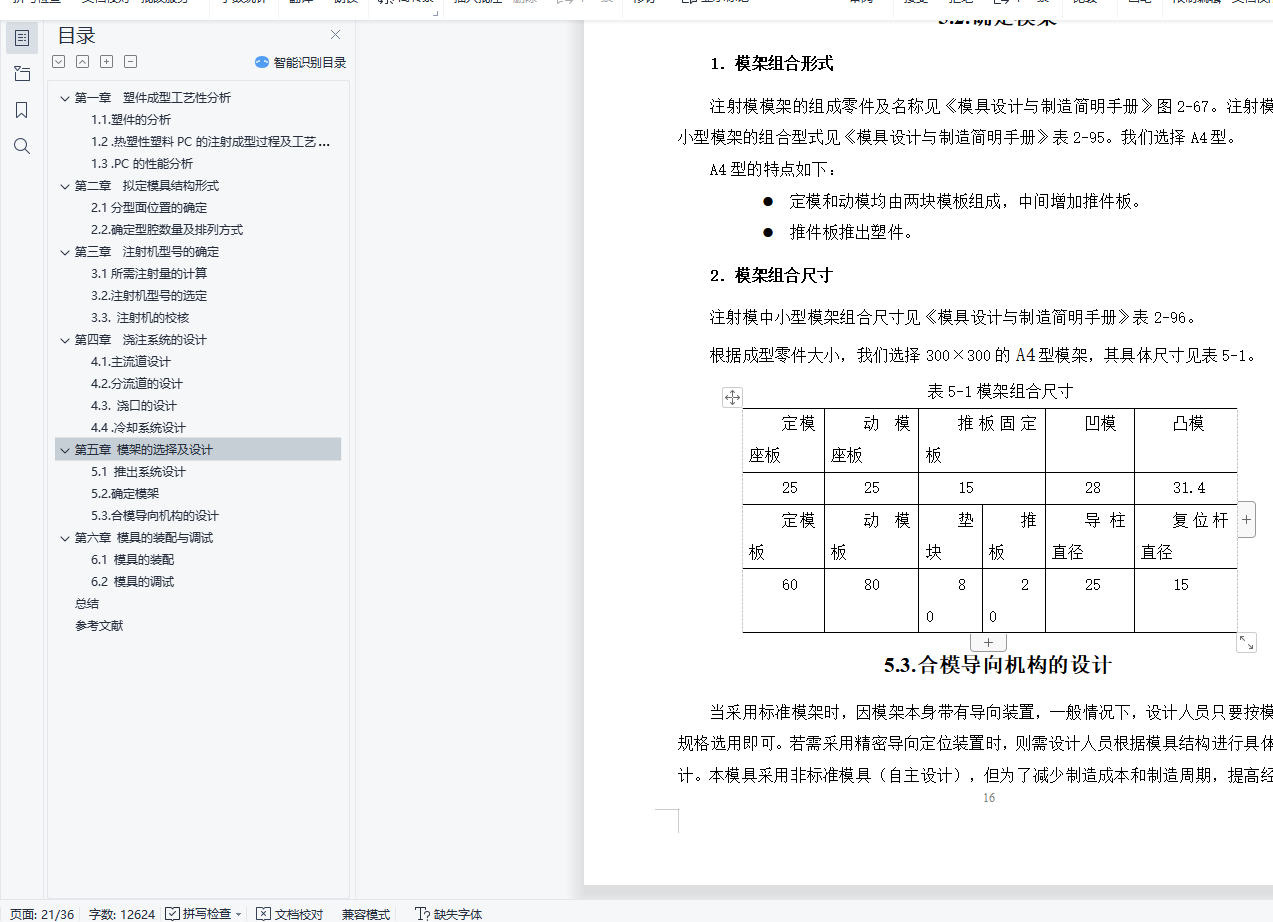1273x922 pixels.
Task: Click the heading 5.3.合模导向机构的设计
Action: tap(998, 665)
